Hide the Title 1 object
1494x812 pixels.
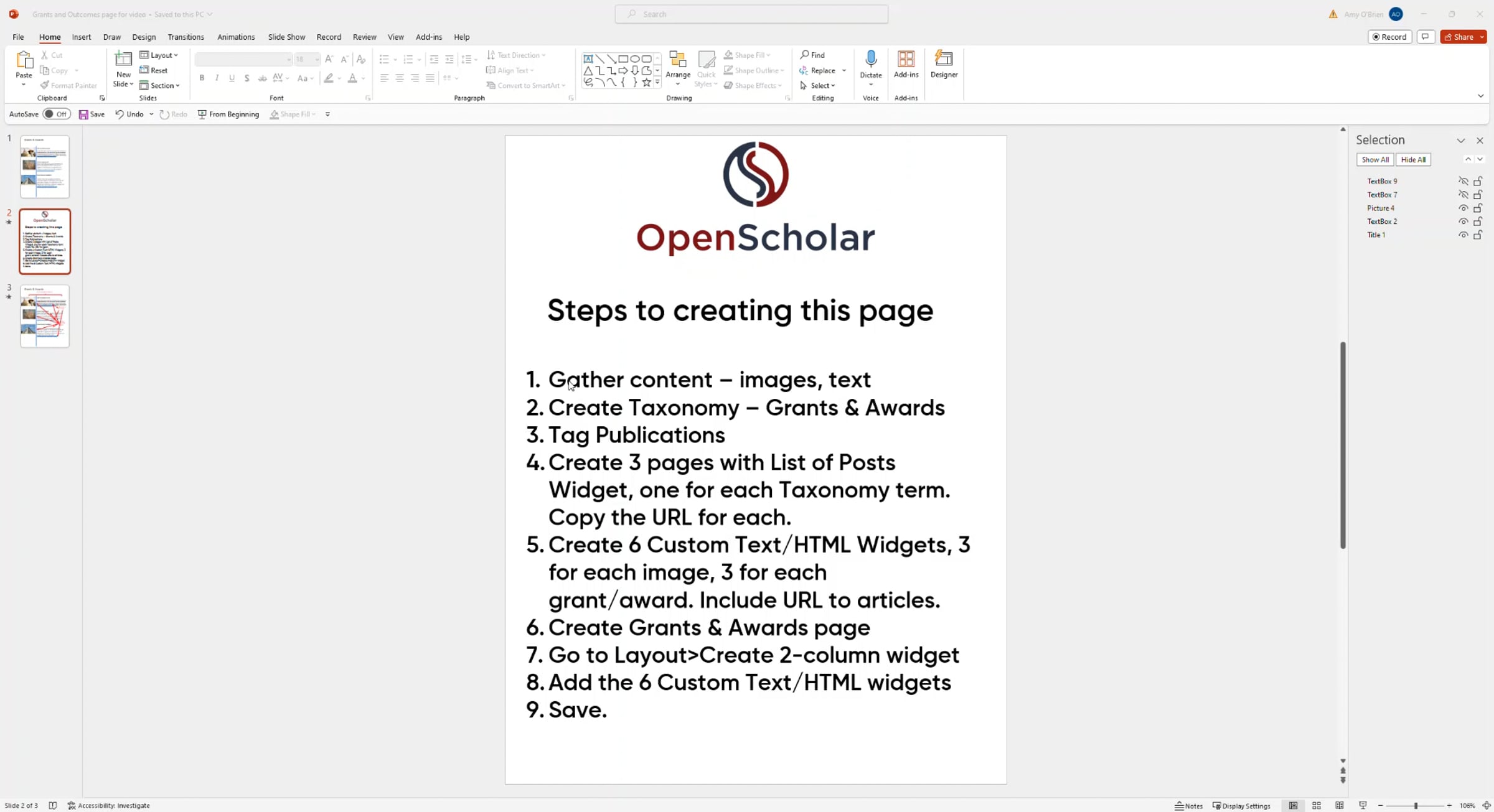1463,235
